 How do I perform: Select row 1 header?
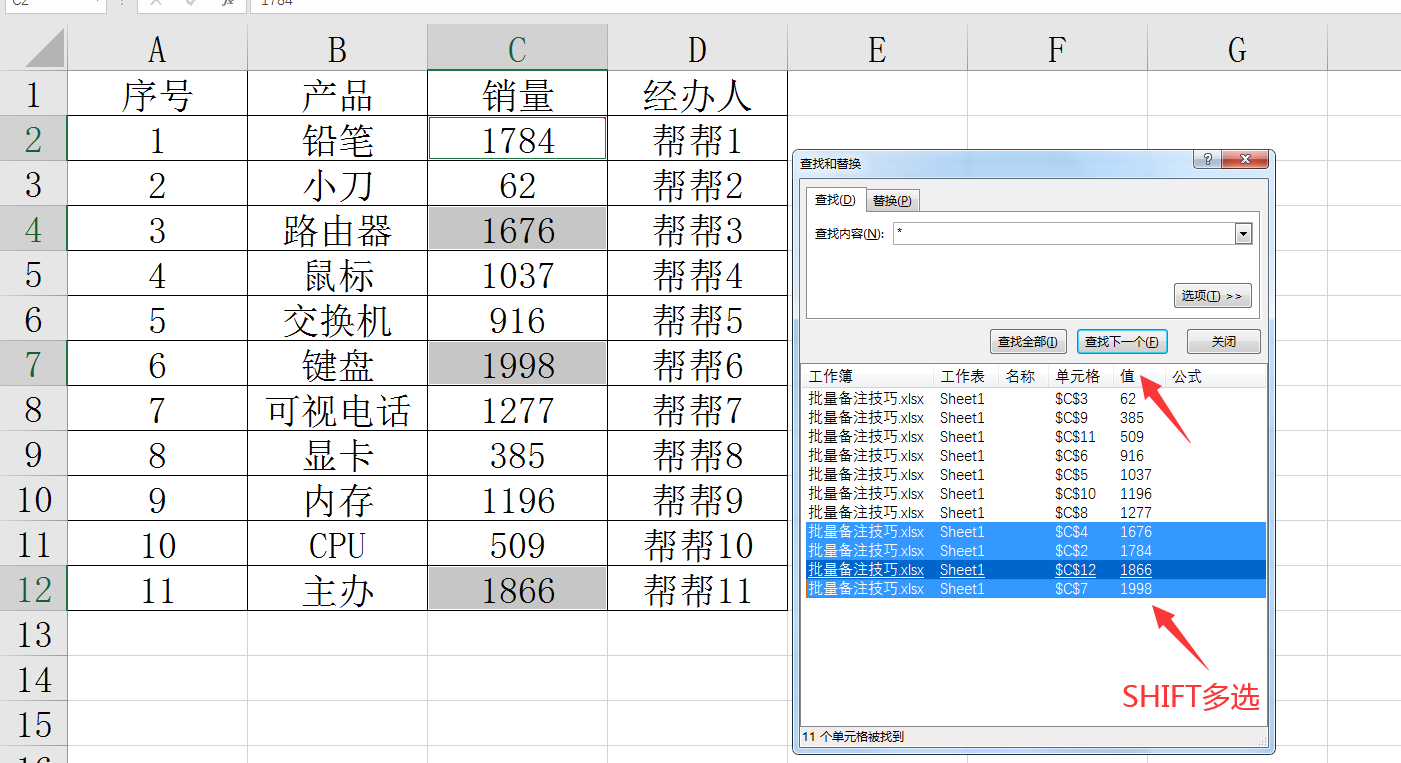(33, 93)
